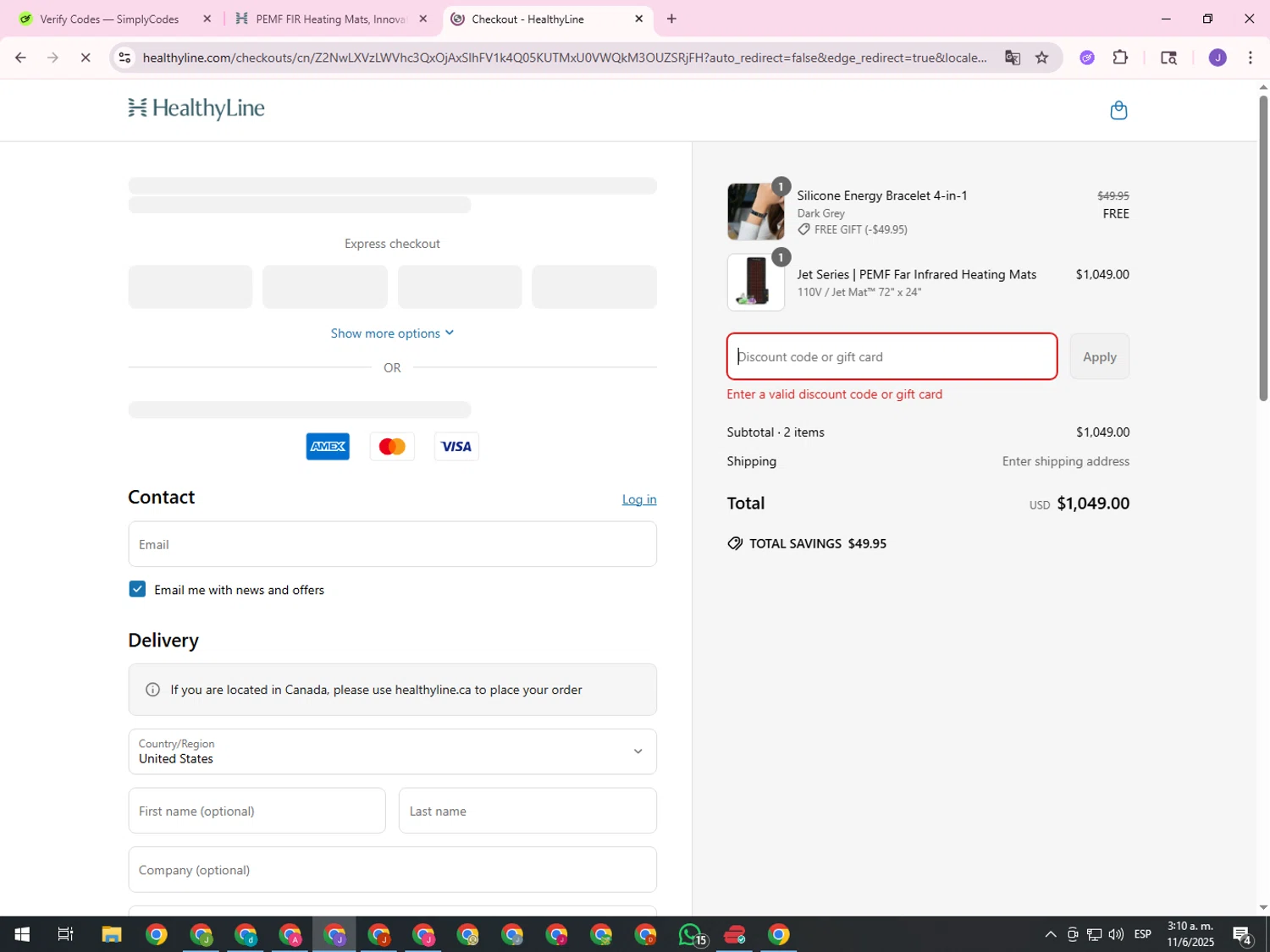Image resolution: width=1270 pixels, height=952 pixels.
Task: Open the Chrome profile J avatar
Action: tap(1218, 58)
